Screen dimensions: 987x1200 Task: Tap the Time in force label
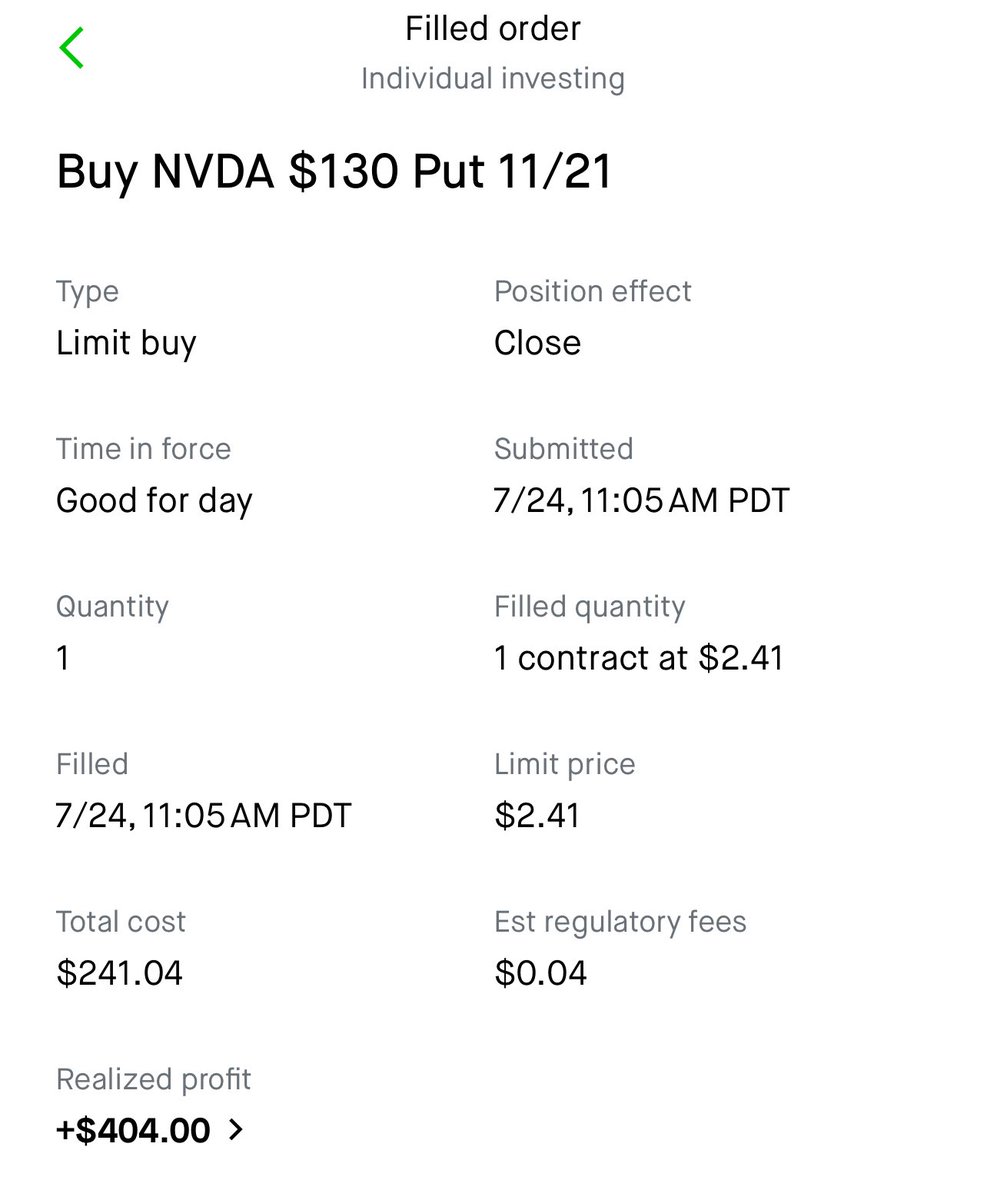[143, 449]
